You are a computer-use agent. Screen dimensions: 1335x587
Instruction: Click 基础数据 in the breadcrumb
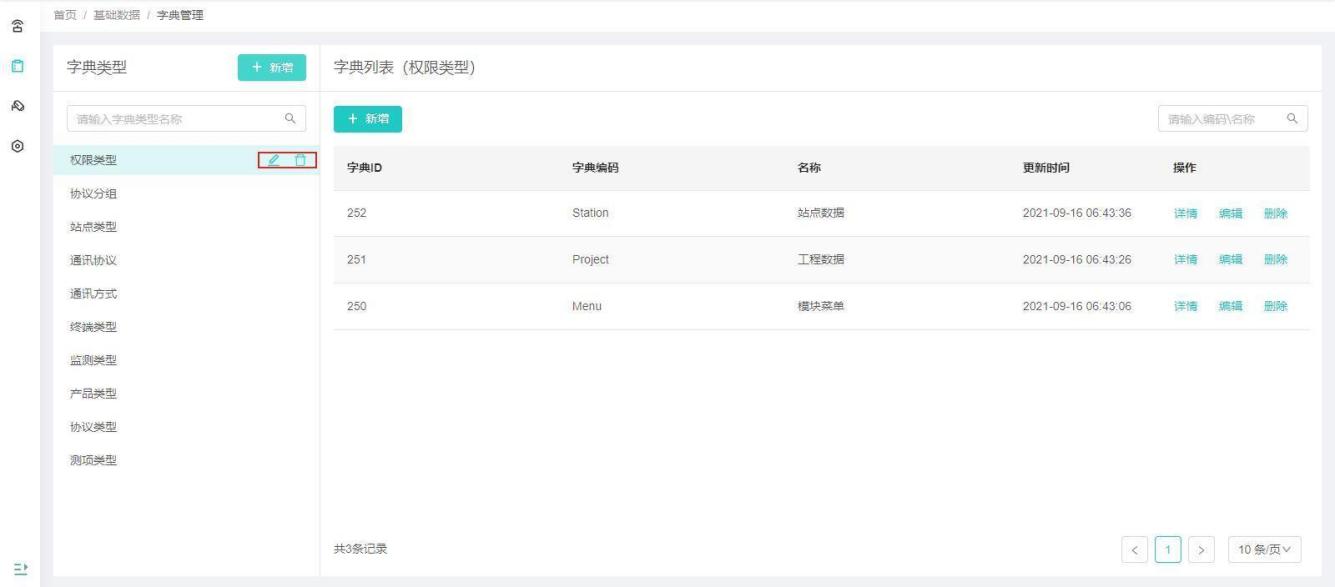(x=116, y=13)
